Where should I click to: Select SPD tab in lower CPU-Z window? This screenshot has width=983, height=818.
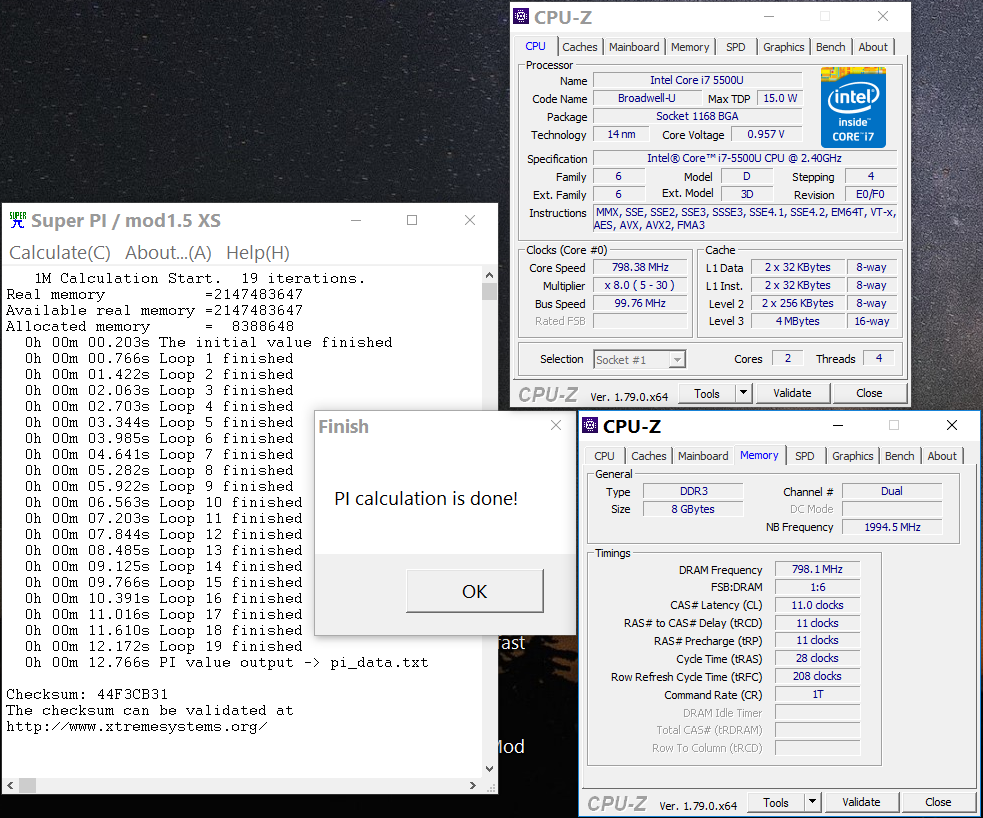point(804,456)
